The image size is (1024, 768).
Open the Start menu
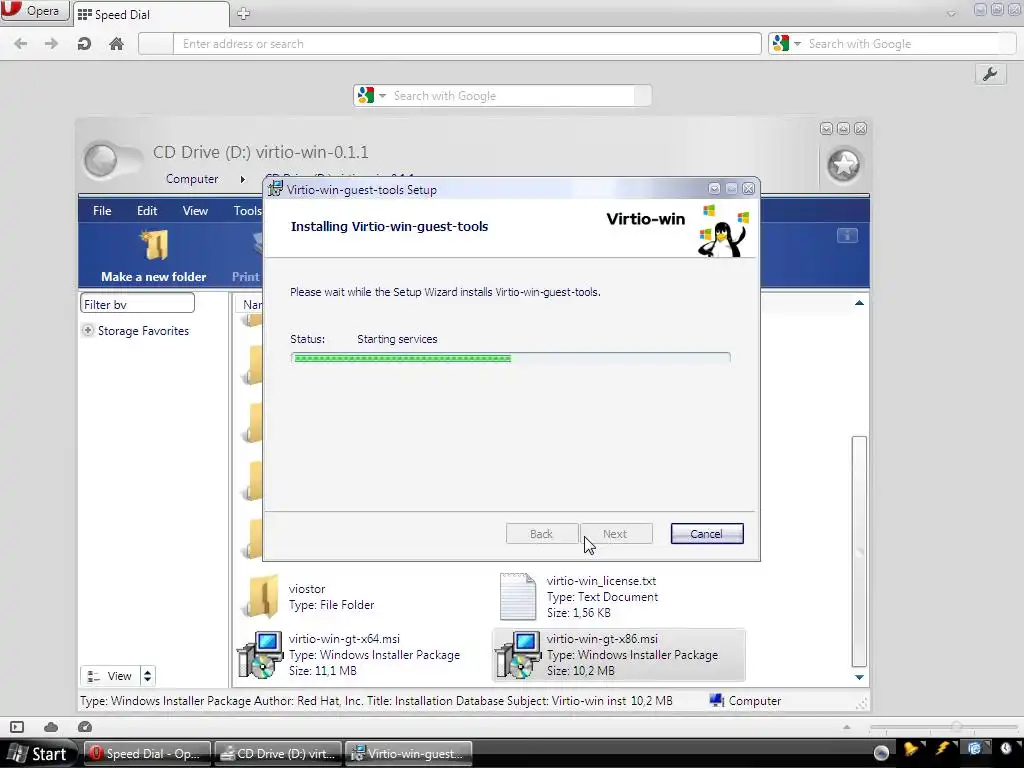click(38, 754)
